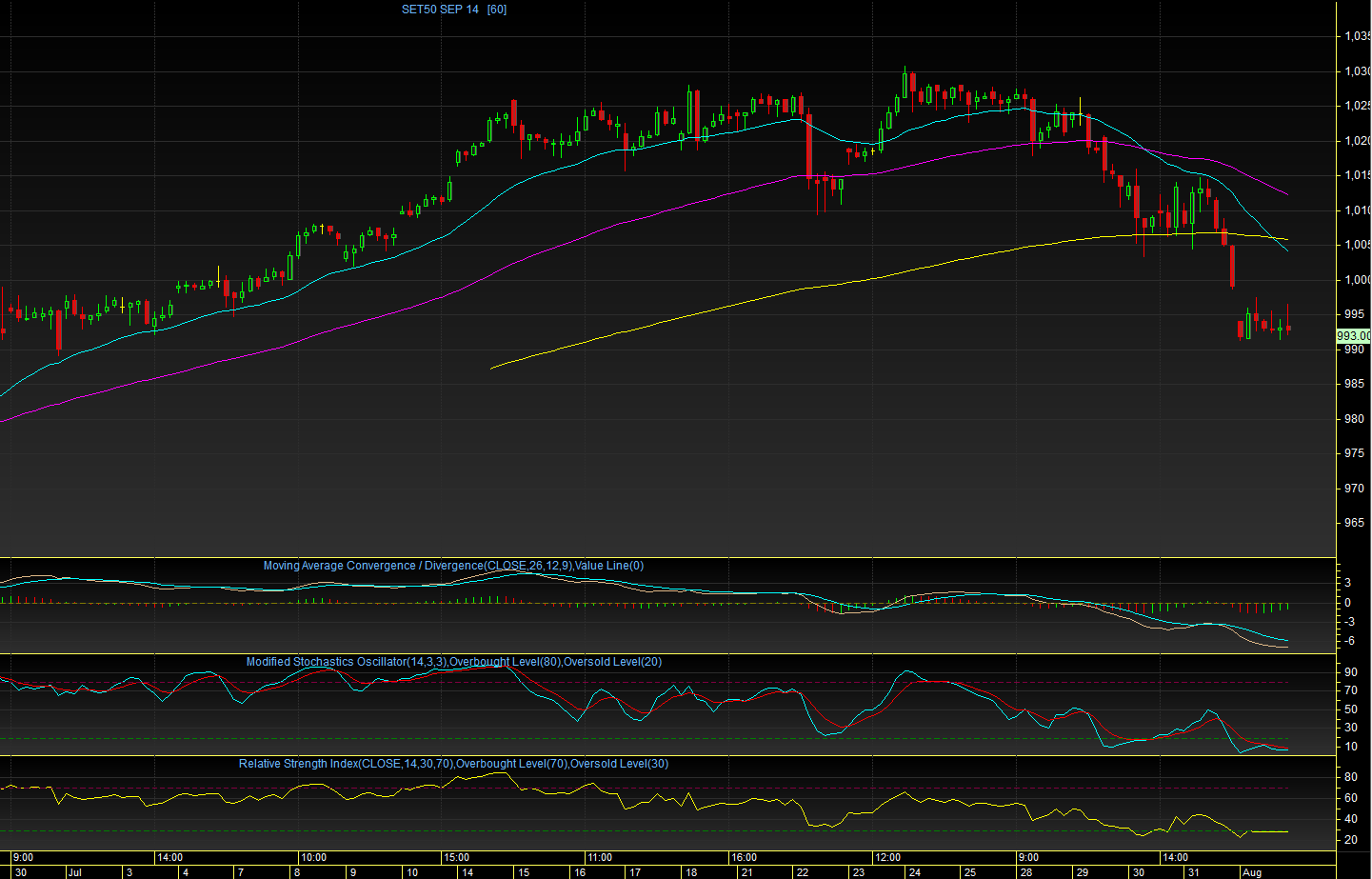Select the Modified Stochastics Oscillator indicator label
The height and width of the screenshot is (879, 1372).
(x=454, y=662)
